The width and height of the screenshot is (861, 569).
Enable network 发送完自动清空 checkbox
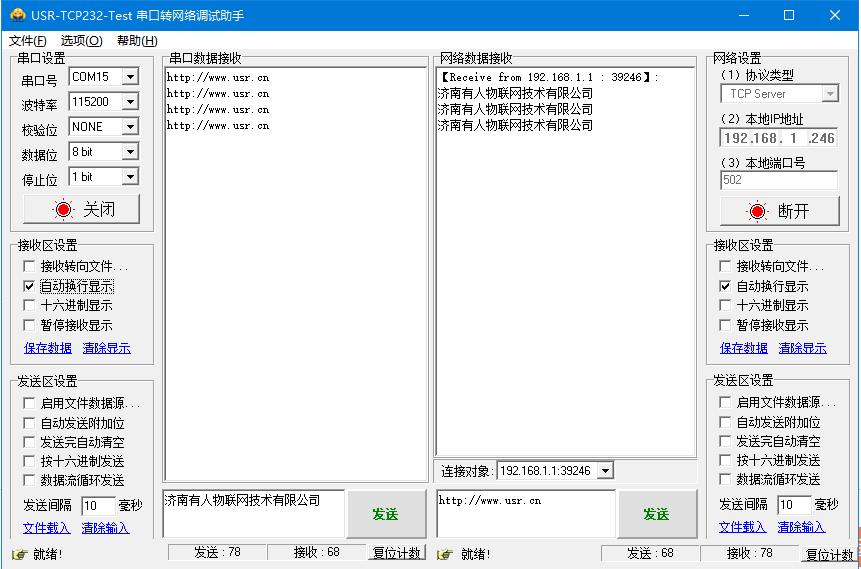(725, 441)
